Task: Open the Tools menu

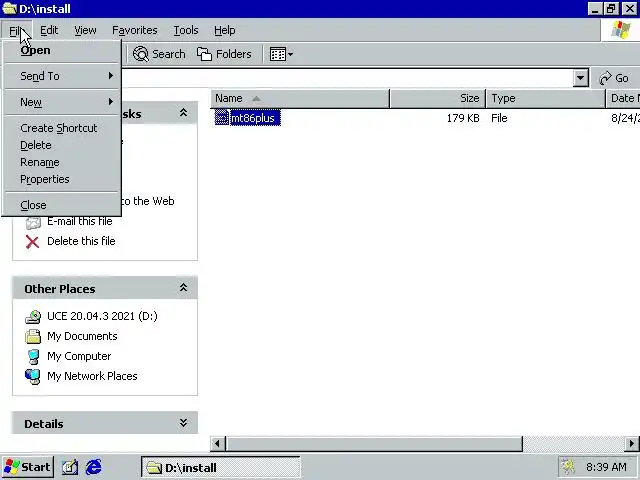Action: 186,30
